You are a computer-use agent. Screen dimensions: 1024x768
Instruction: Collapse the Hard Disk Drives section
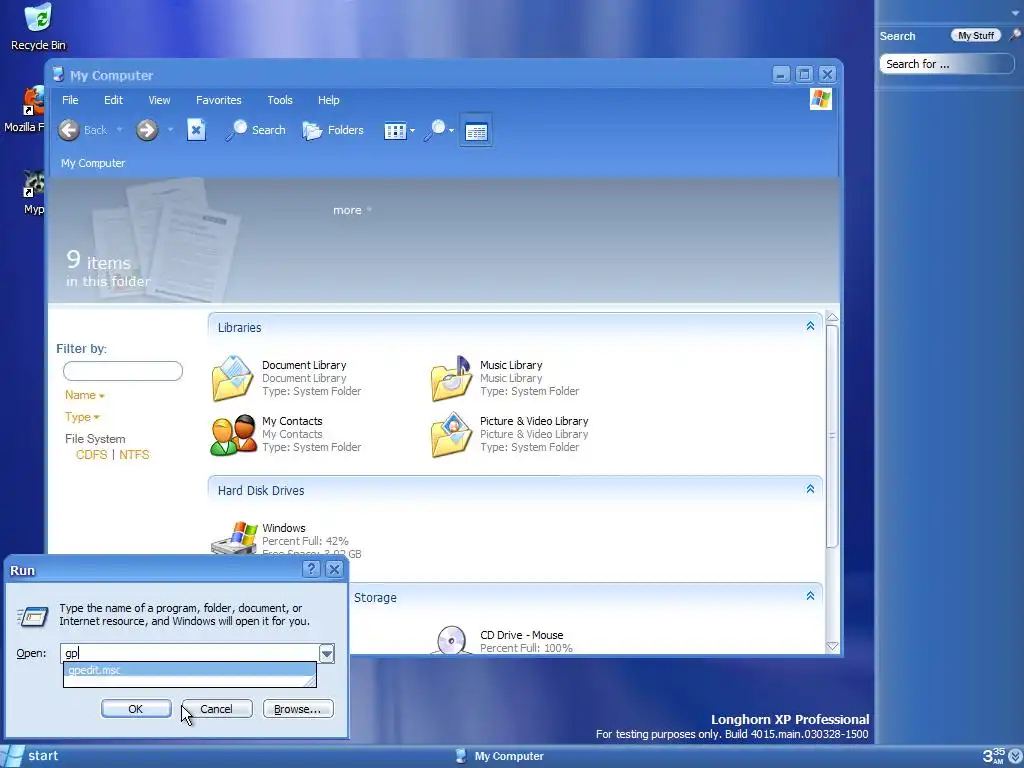pos(810,489)
